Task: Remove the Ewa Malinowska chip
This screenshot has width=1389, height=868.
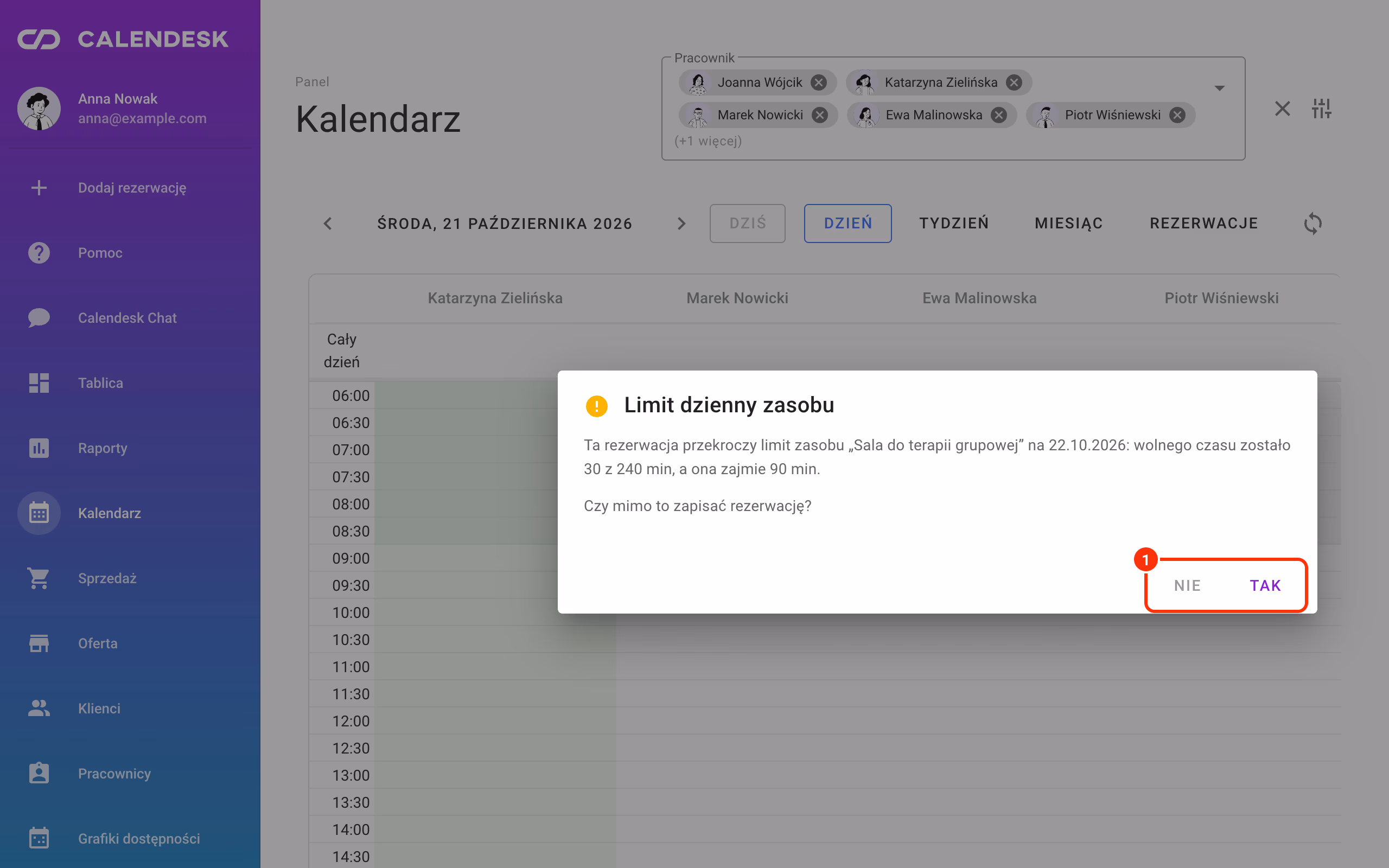Action: click(x=999, y=116)
